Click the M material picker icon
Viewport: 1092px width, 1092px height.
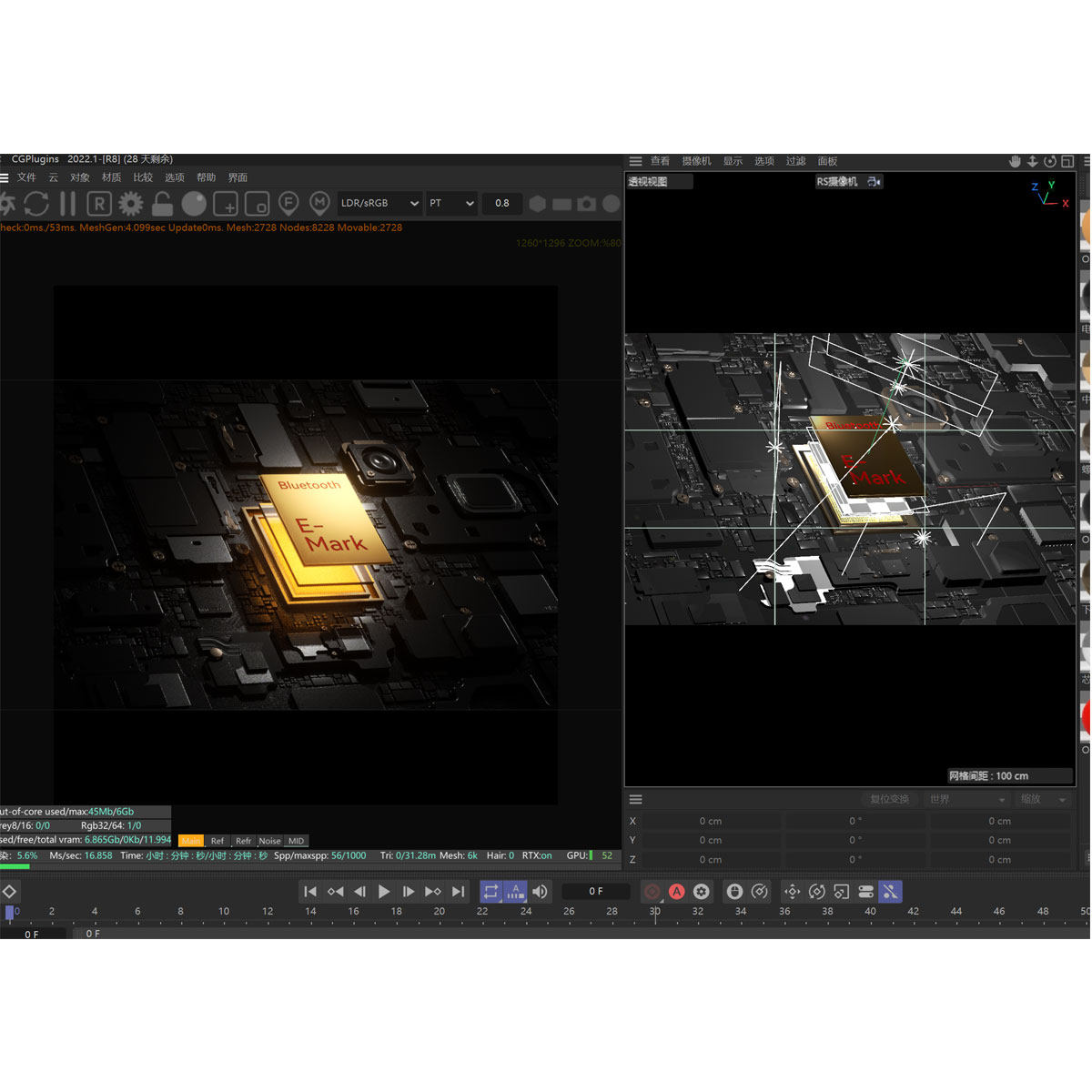319,203
